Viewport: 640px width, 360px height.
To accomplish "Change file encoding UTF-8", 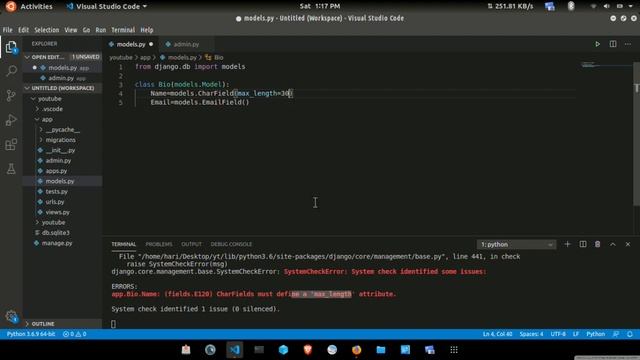I will [558, 334].
